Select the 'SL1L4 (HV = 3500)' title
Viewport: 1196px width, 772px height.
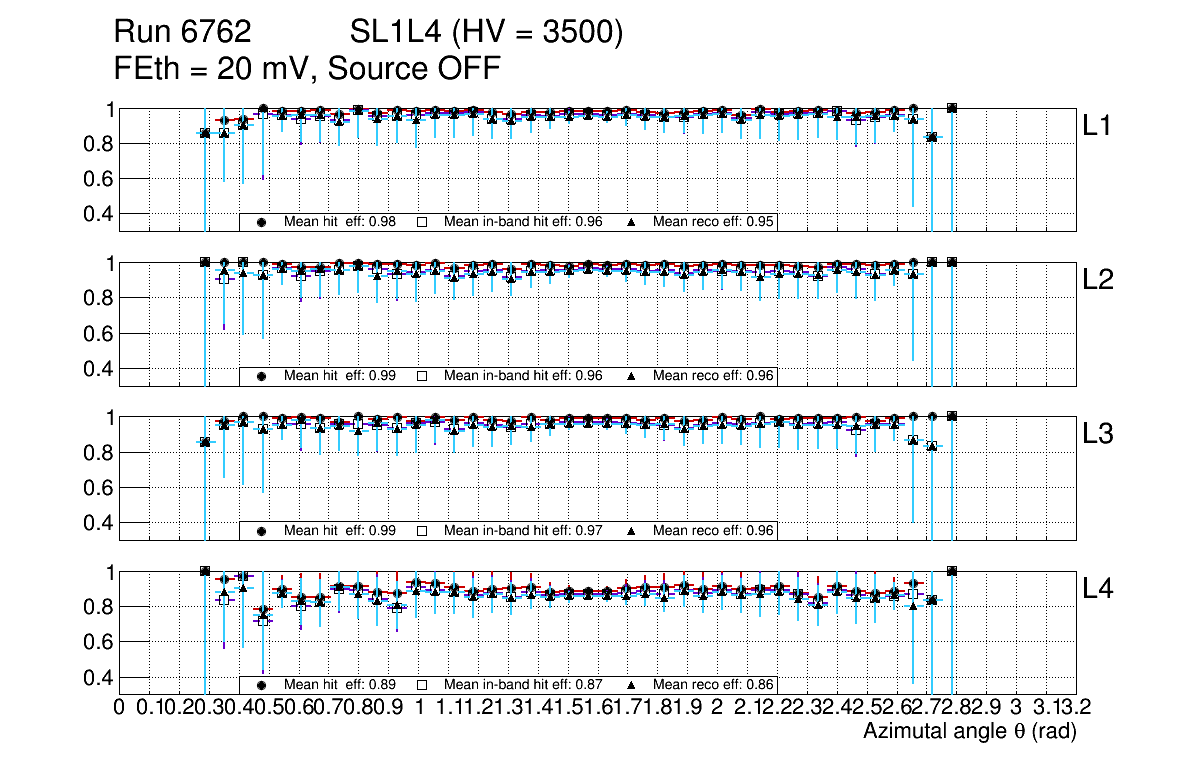(487, 34)
